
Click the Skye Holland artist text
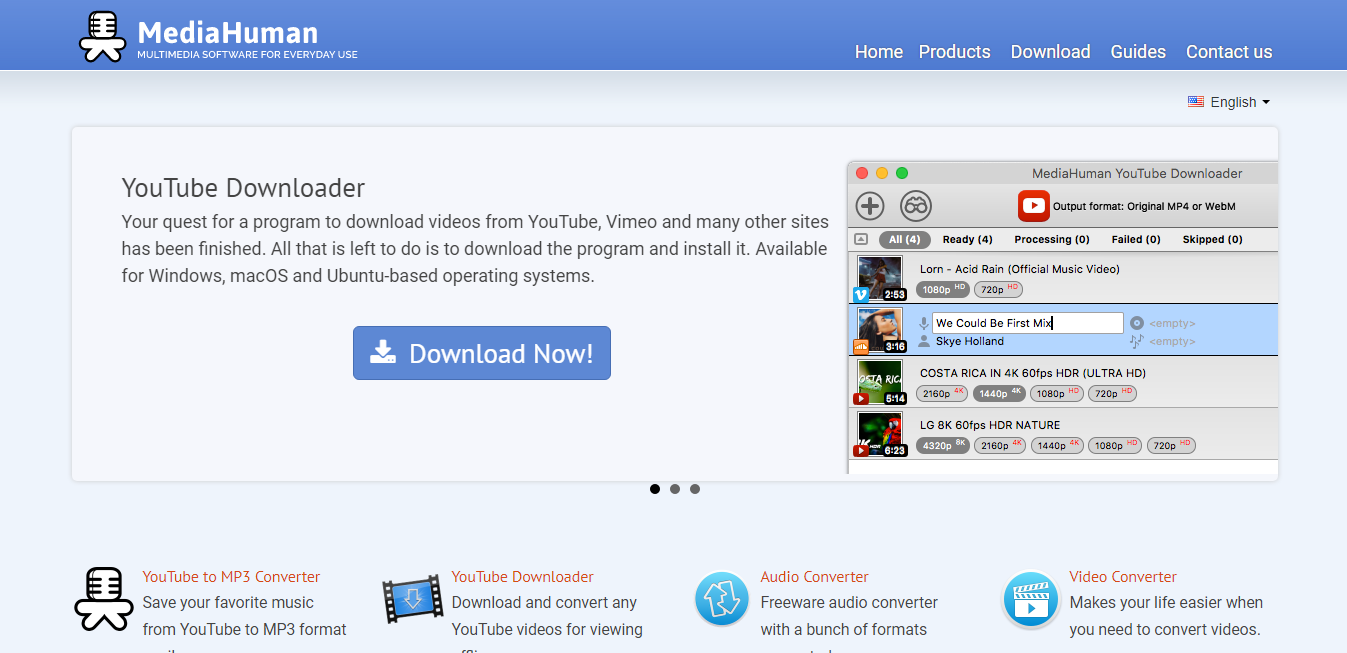tap(970, 341)
